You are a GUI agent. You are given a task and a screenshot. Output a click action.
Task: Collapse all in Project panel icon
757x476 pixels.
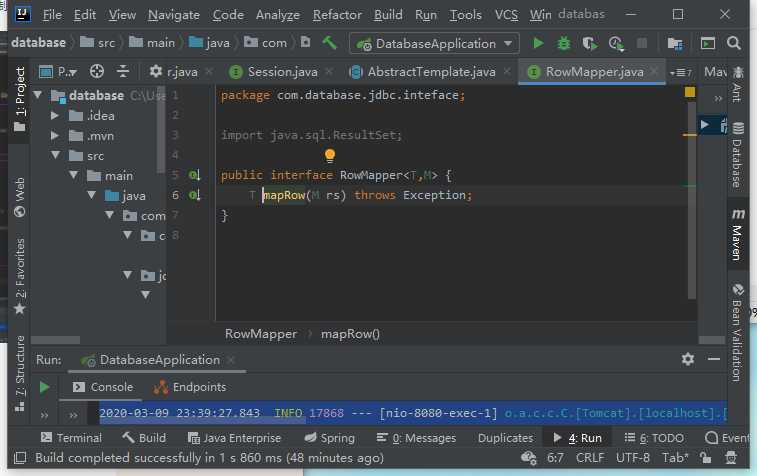[x=123, y=71]
